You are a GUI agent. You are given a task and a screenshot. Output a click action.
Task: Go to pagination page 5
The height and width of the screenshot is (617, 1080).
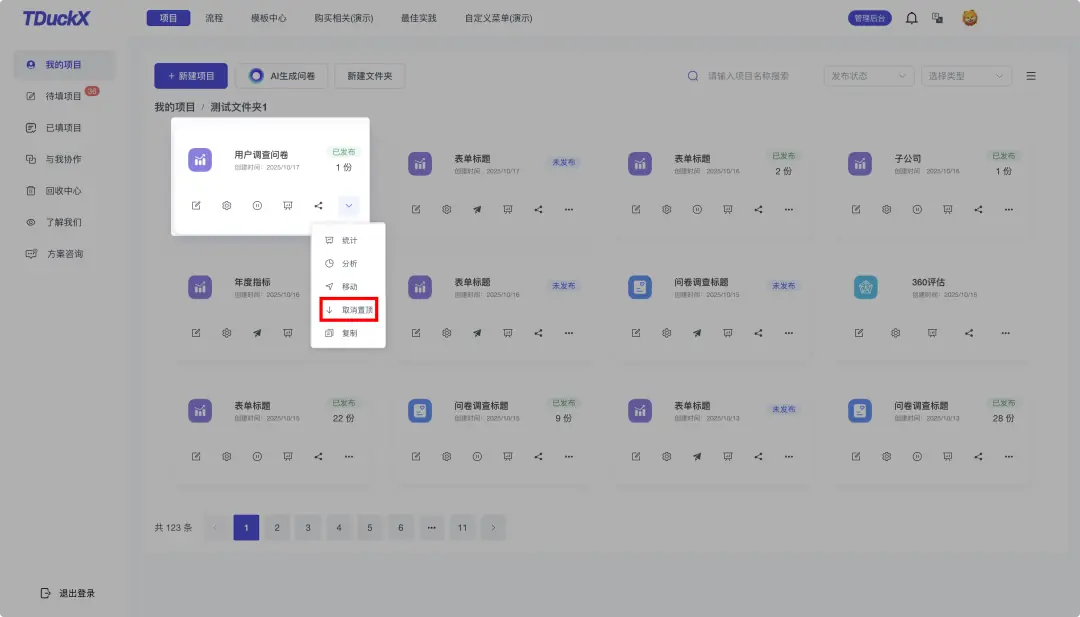[x=370, y=527]
